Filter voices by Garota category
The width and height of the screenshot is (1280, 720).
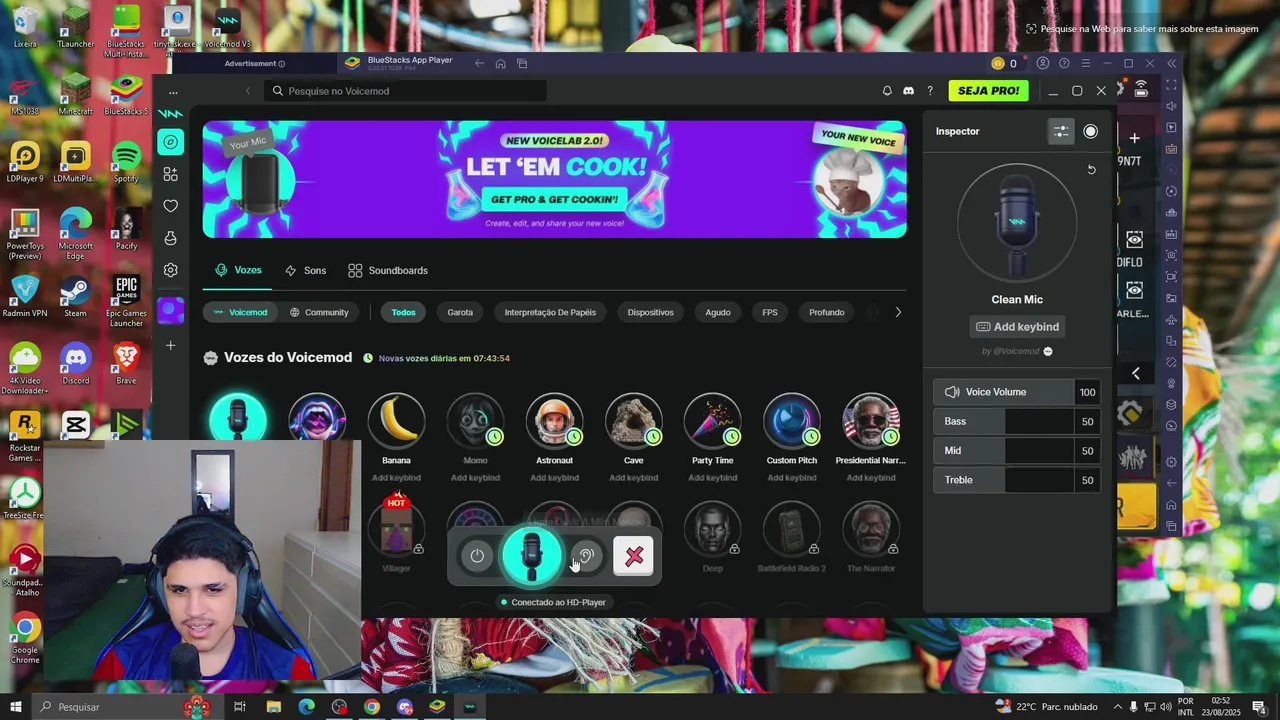[460, 312]
